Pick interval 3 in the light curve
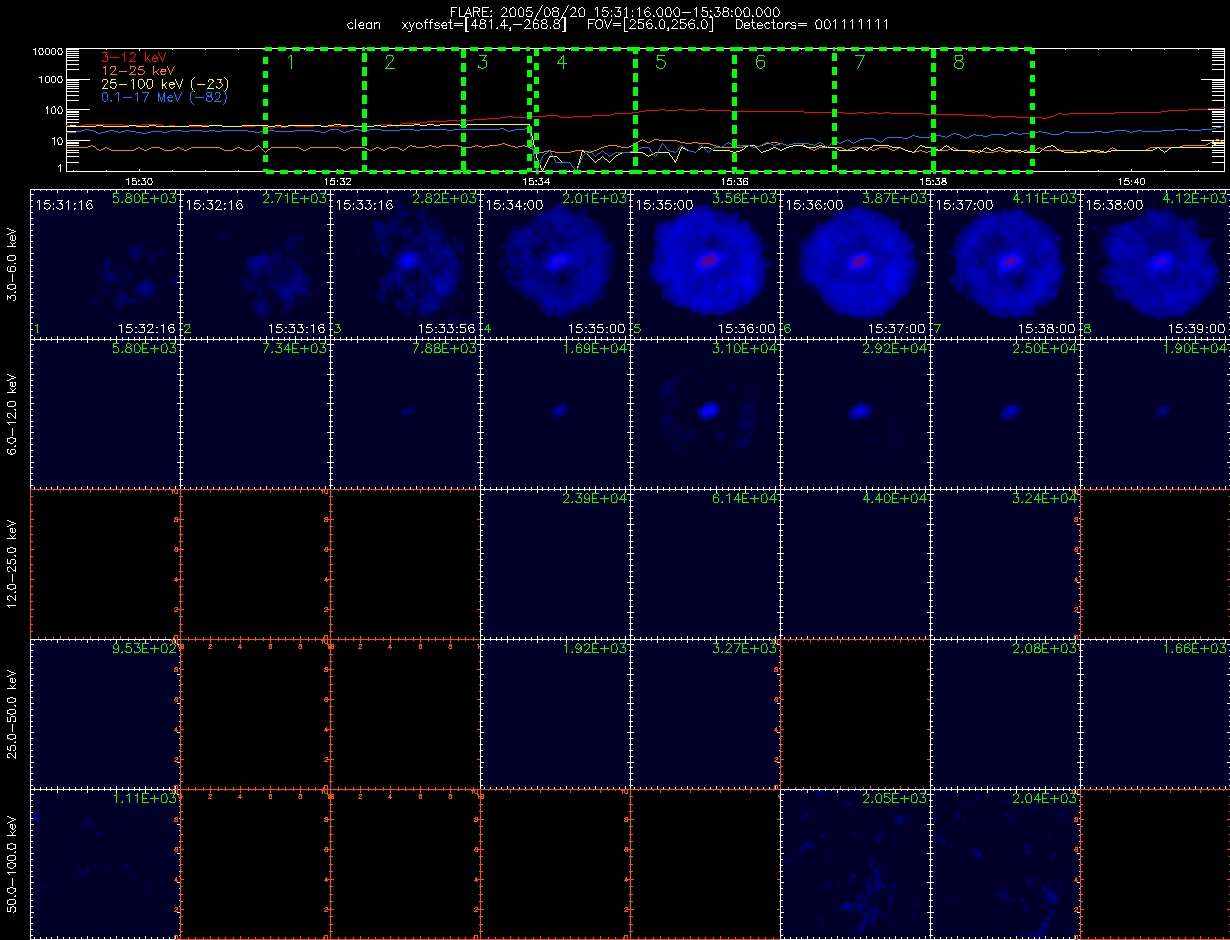 pos(496,109)
